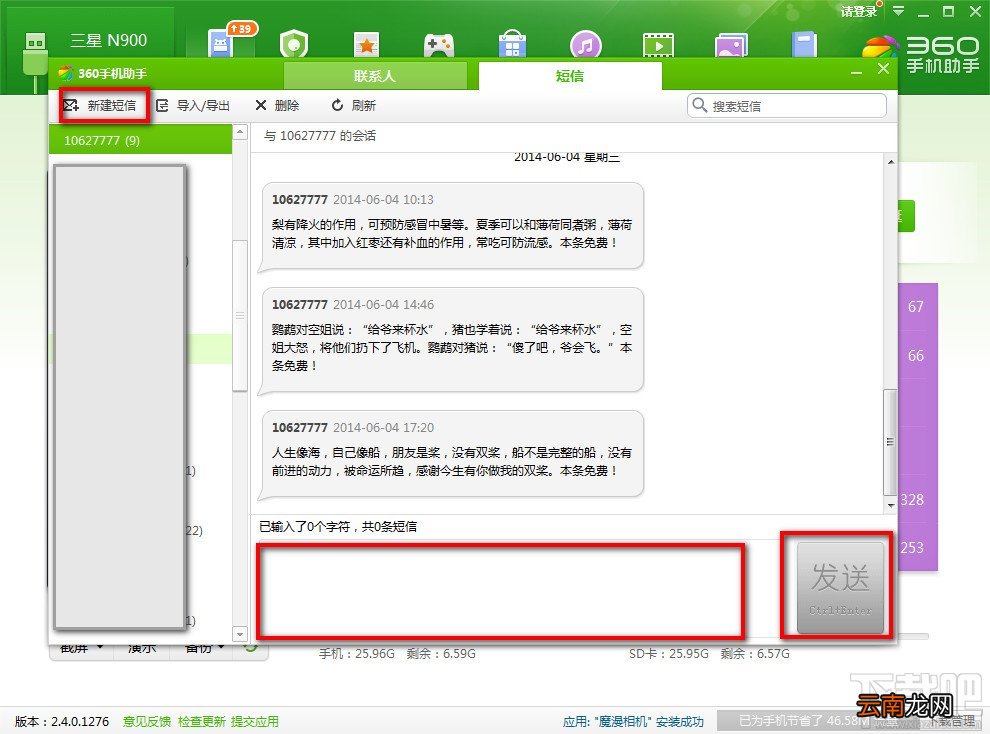
Task: Click 意见反馈 feedback link
Action: (146, 721)
